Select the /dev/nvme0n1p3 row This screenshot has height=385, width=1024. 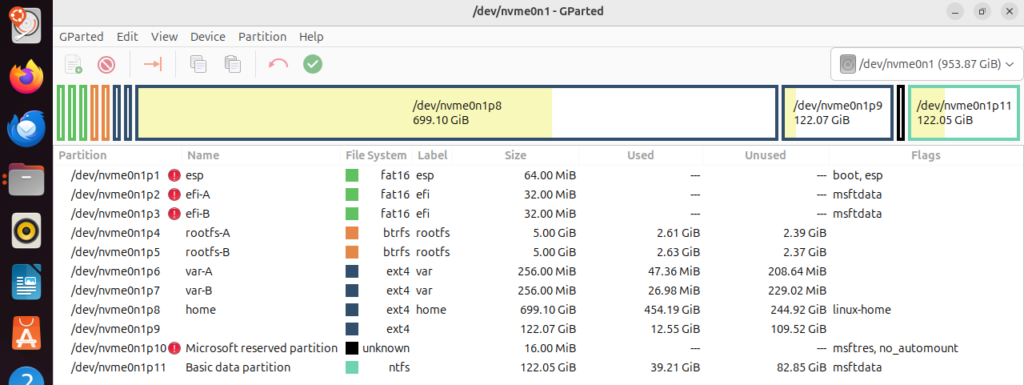538,213
